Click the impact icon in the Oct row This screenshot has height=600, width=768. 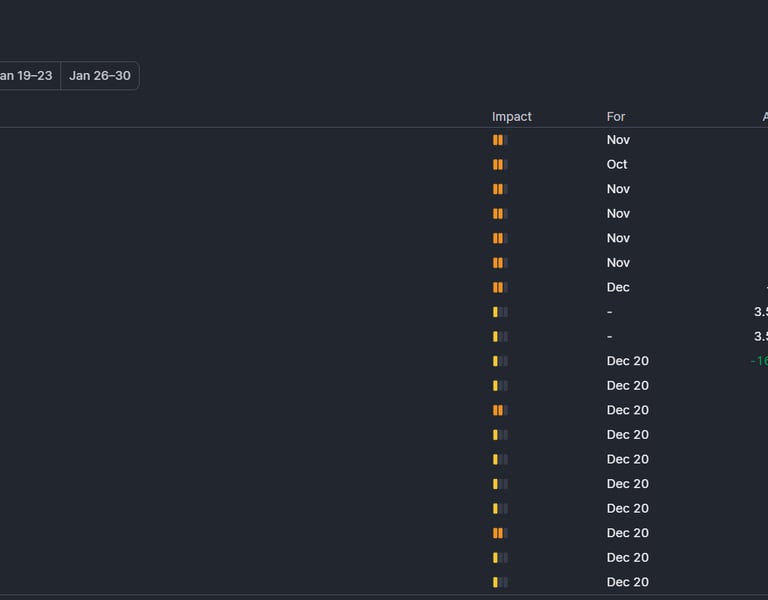pyautogui.click(x=500, y=165)
